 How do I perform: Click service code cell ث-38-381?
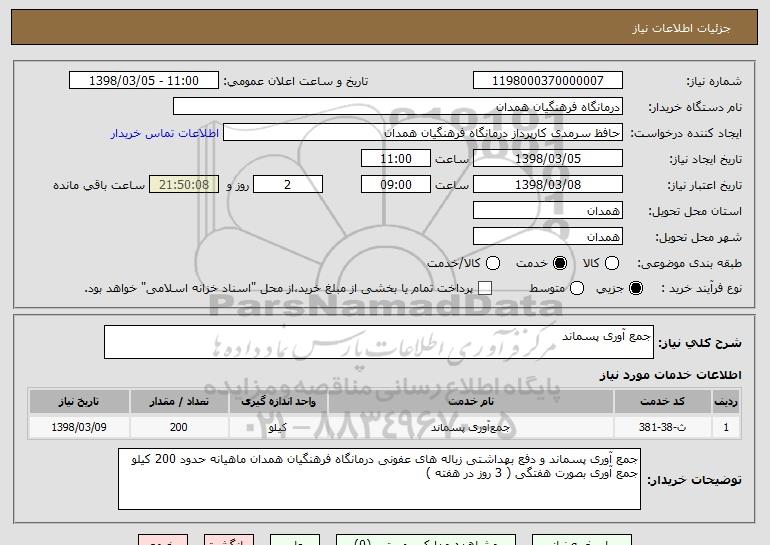(x=662, y=427)
